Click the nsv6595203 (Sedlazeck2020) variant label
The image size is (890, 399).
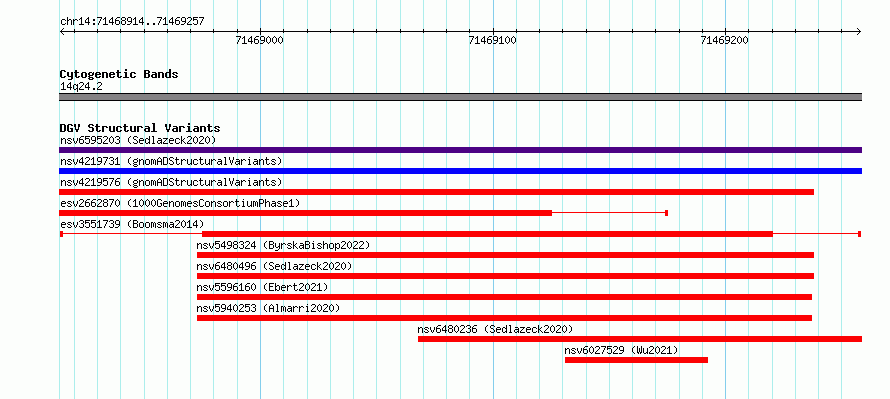[138, 140]
